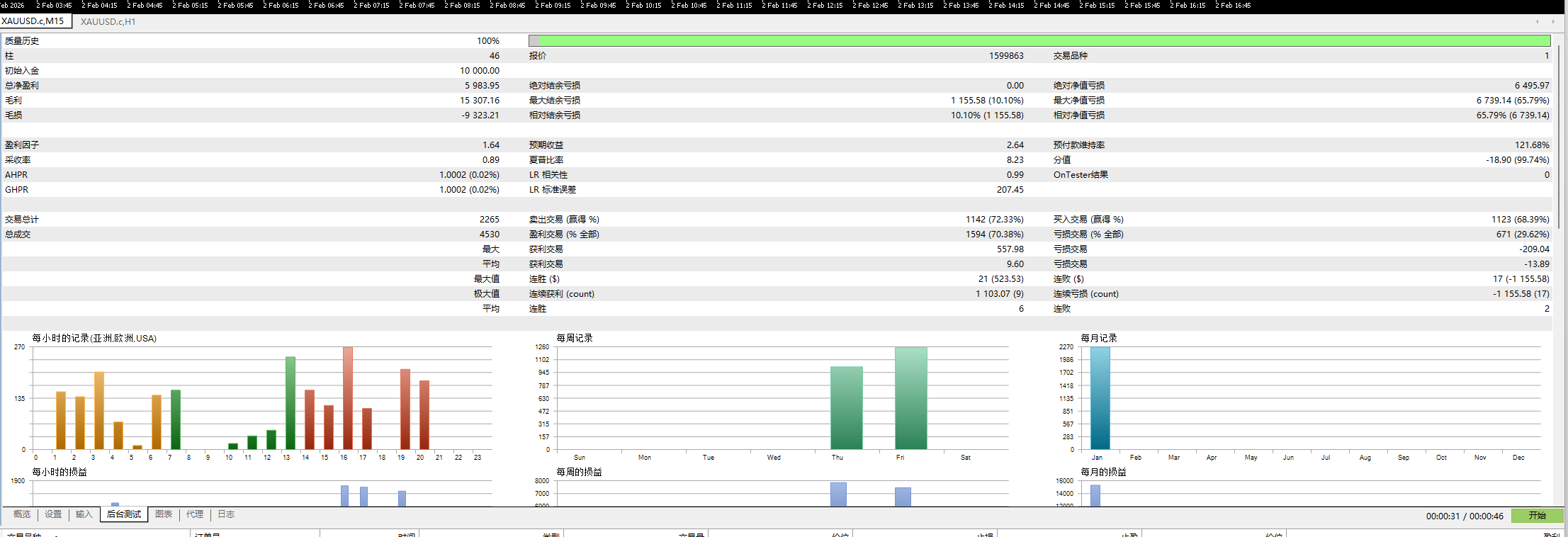
Task: Click the 夏普比率 value 8.23
Action: tap(1015, 160)
